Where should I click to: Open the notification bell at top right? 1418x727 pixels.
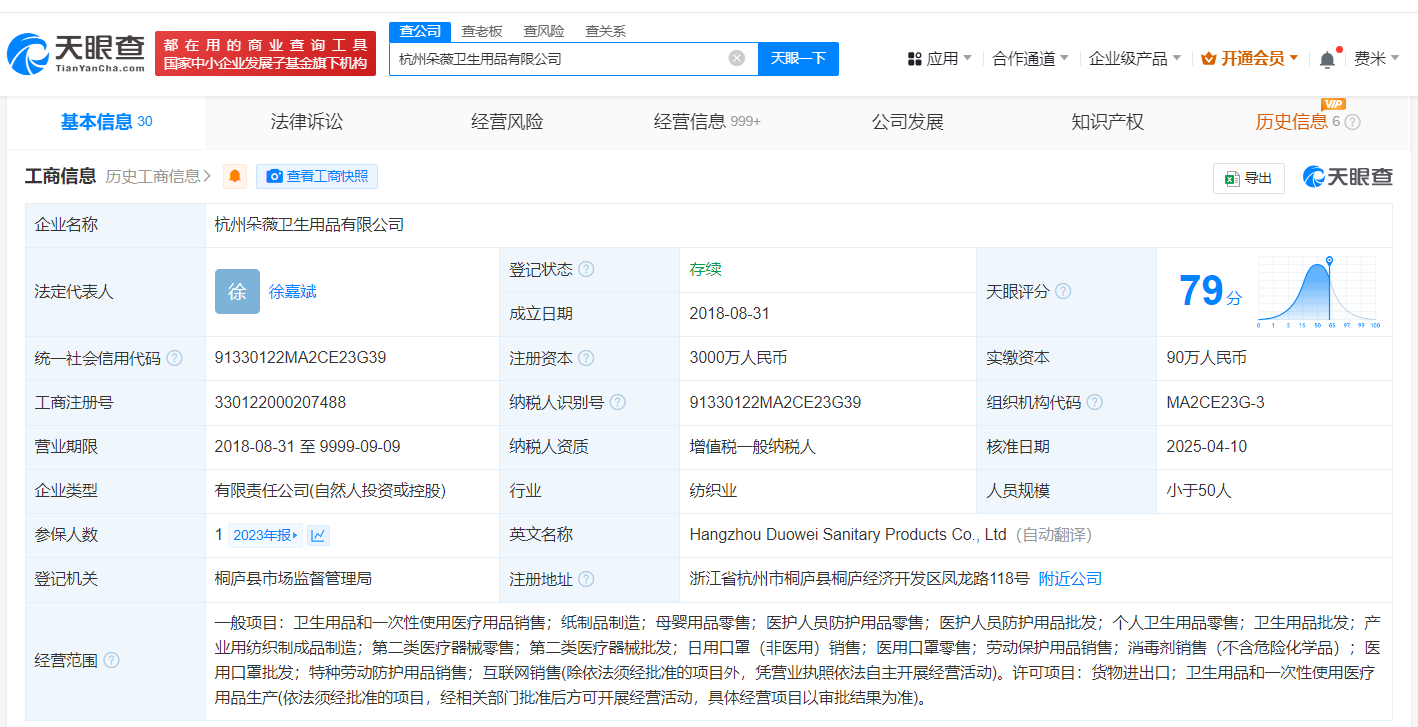[x=1327, y=57]
